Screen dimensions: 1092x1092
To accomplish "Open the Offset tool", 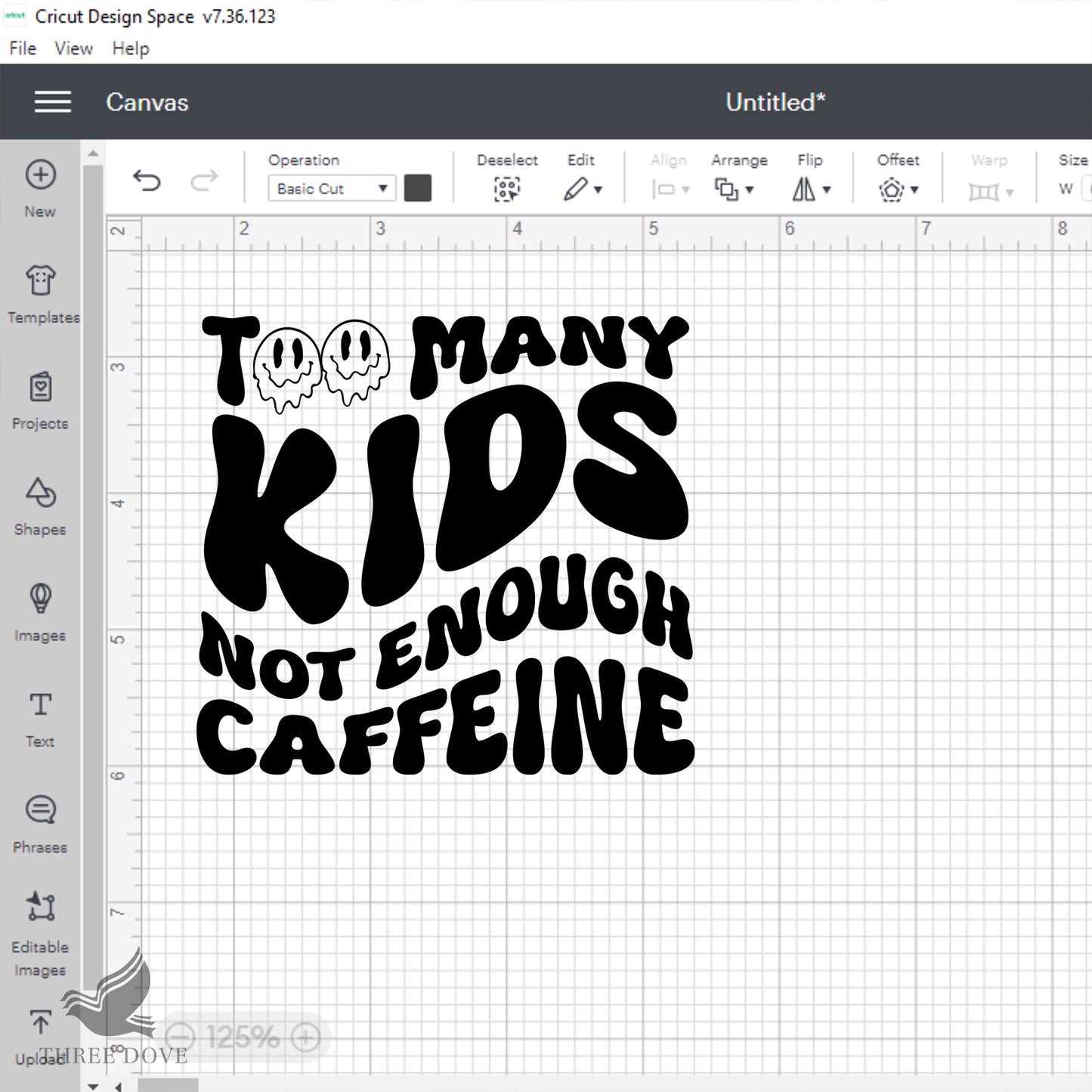I will 899,189.
